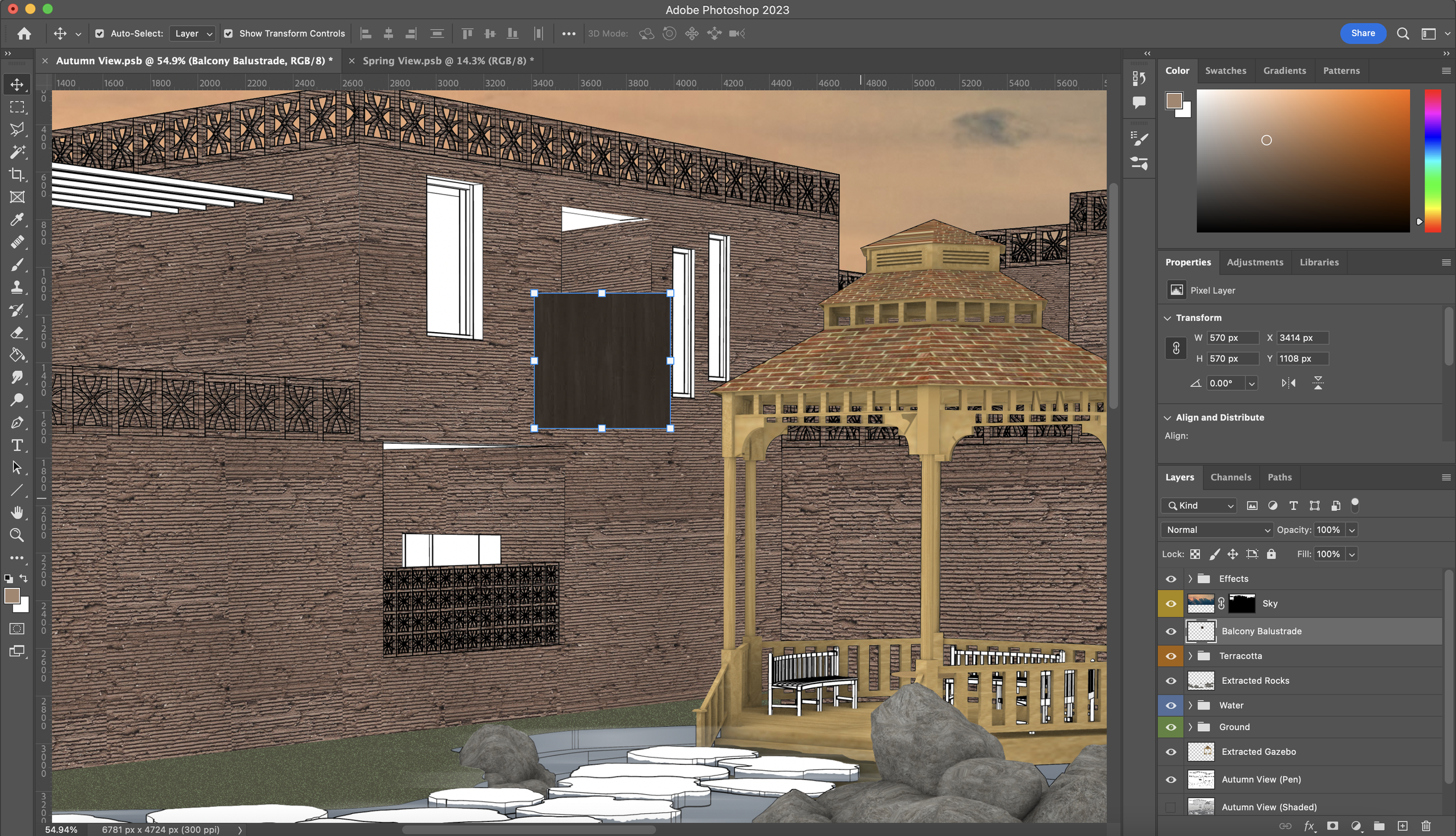Toggle link width and height
Image resolution: width=1456 pixels, height=836 pixels.
(x=1176, y=348)
